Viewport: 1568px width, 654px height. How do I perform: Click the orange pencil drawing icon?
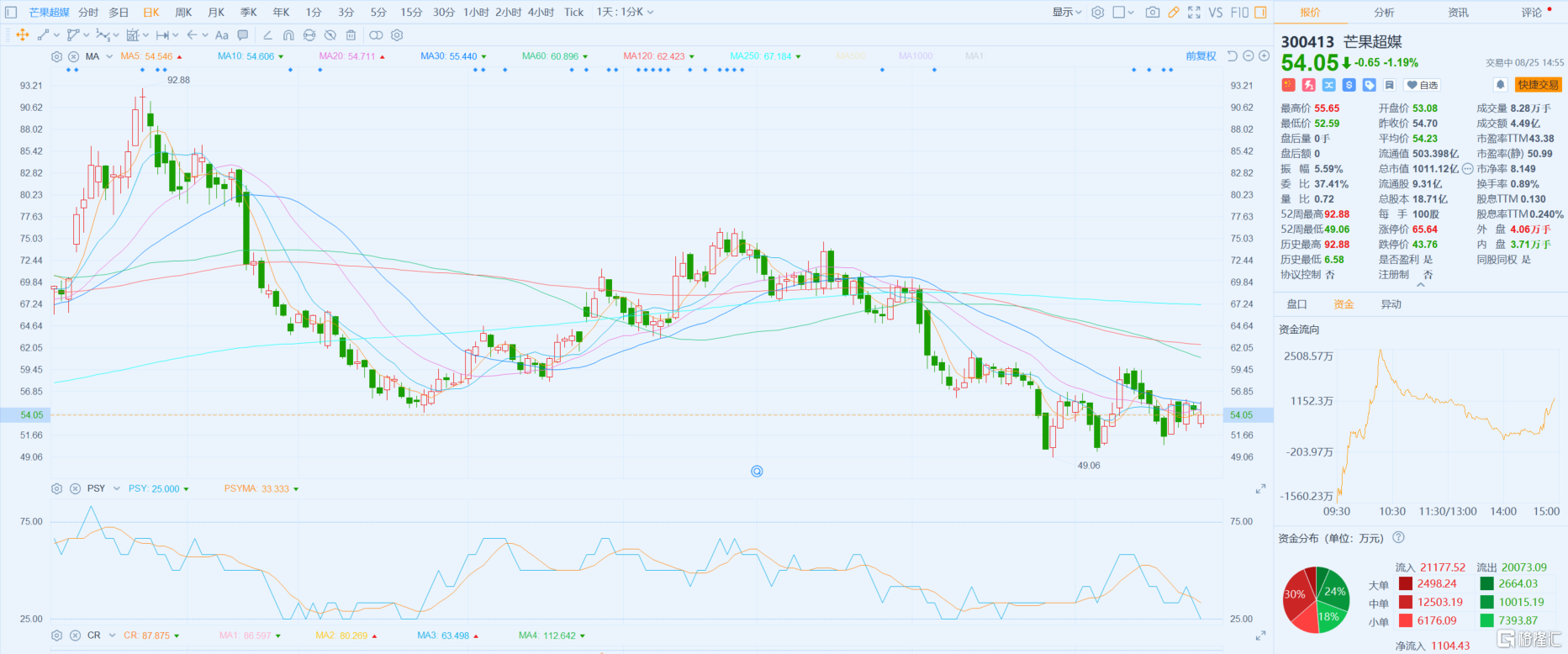click(1173, 13)
